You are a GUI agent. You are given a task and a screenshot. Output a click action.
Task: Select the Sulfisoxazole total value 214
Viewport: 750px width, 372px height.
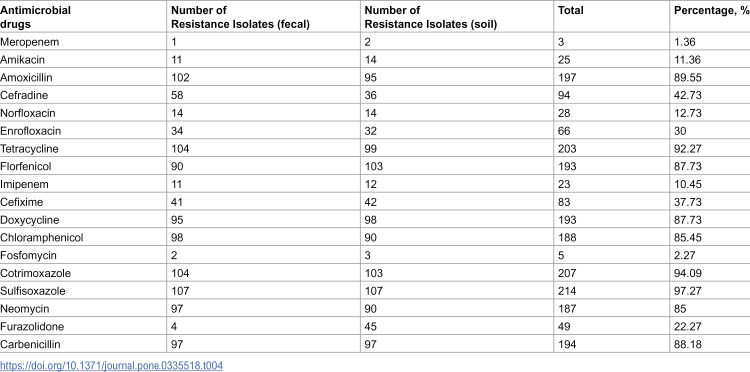pyautogui.click(x=567, y=291)
